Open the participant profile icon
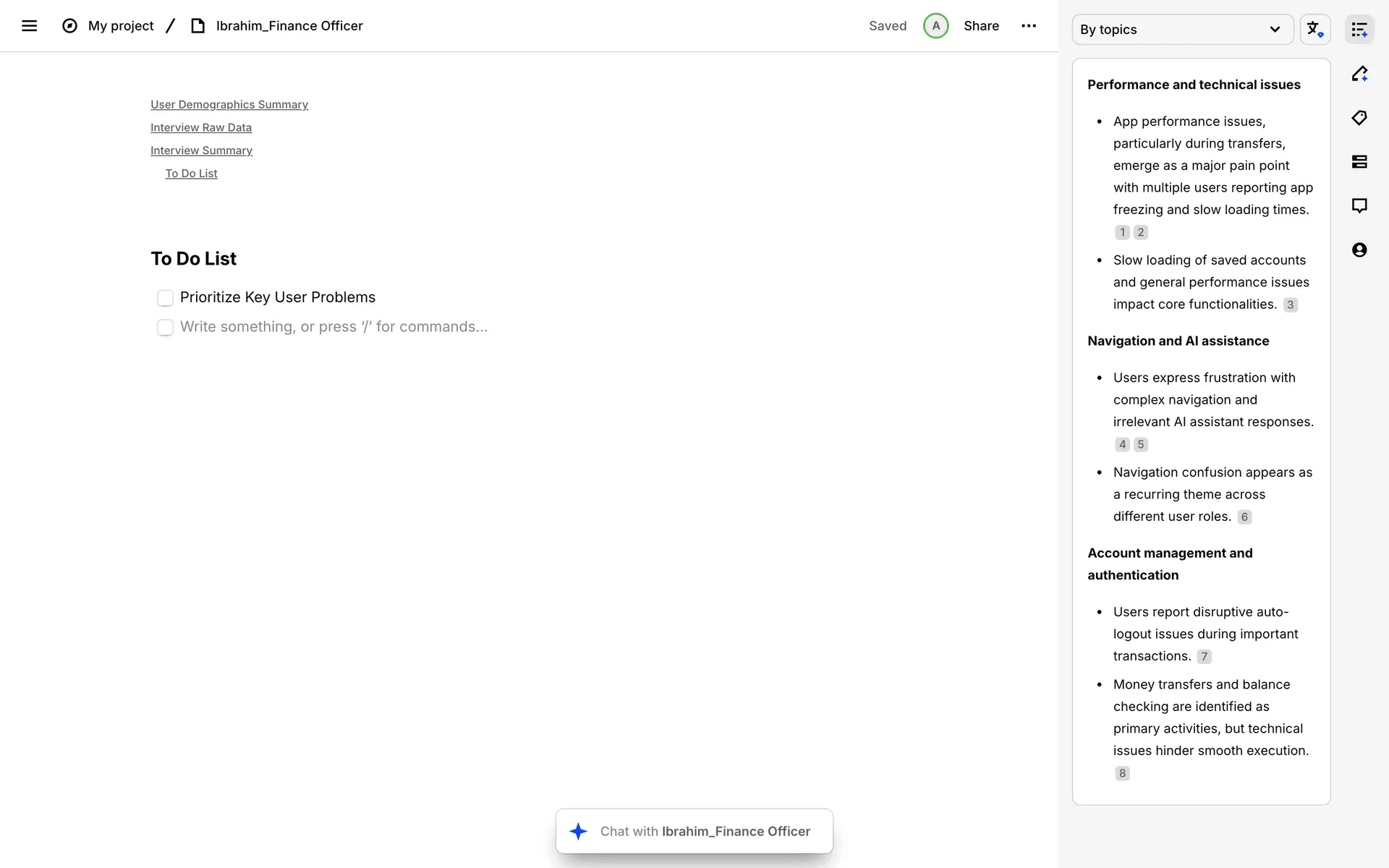The height and width of the screenshot is (868, 1389). click(x=1359, y=250)
